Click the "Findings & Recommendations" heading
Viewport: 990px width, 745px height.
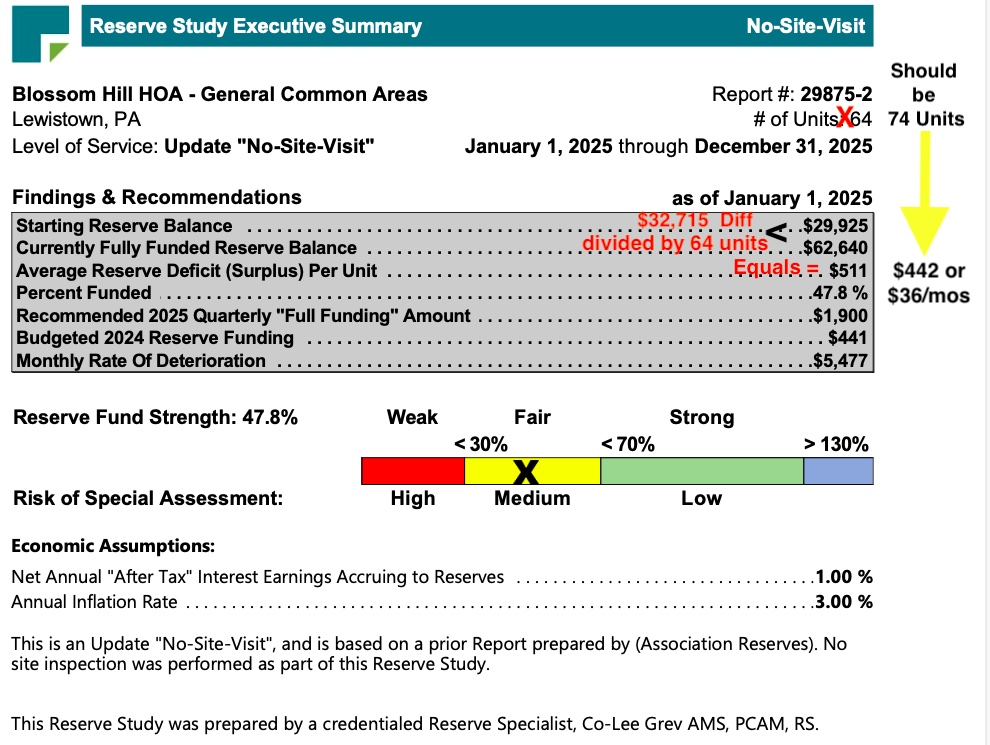click(157, 197)
